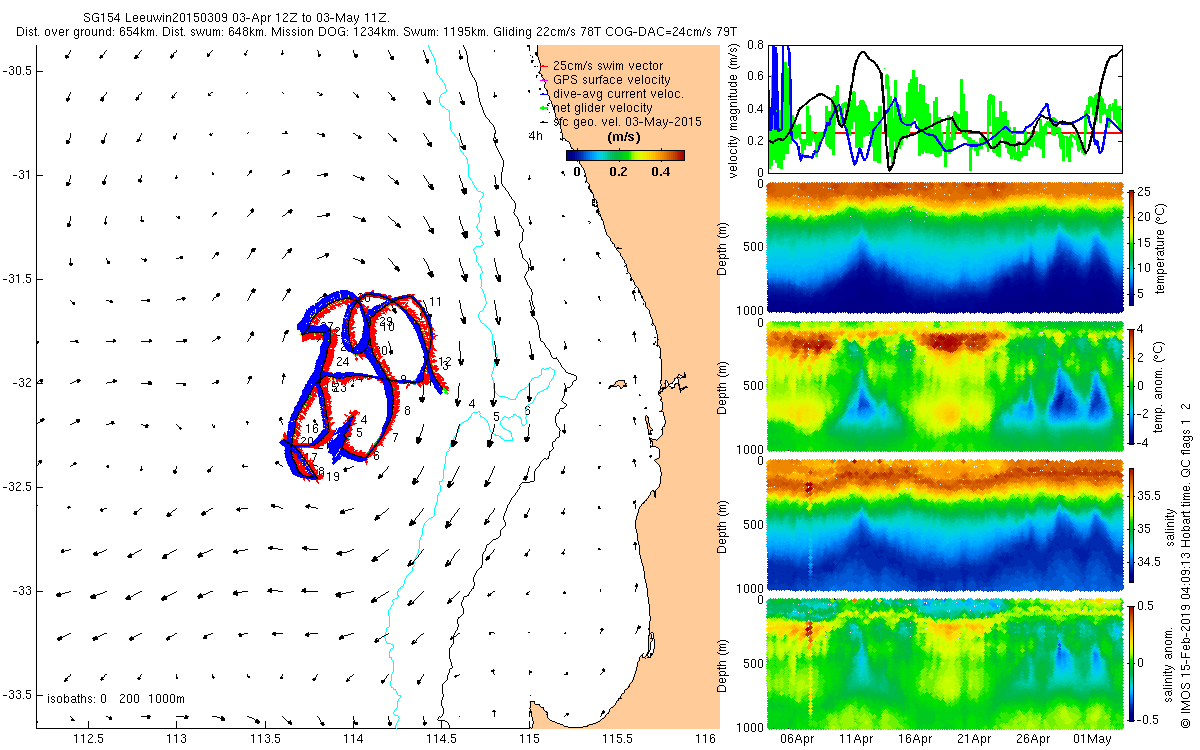This screenshot has height=750, width=1200.
Task: Click the temp. anom. color scale bar
Action: pyautogui.click(x=1130, y=385)
